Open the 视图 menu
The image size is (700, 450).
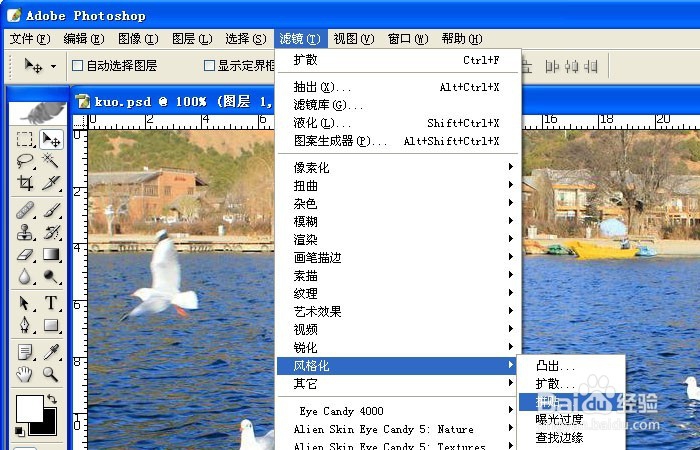pos(354,39)
